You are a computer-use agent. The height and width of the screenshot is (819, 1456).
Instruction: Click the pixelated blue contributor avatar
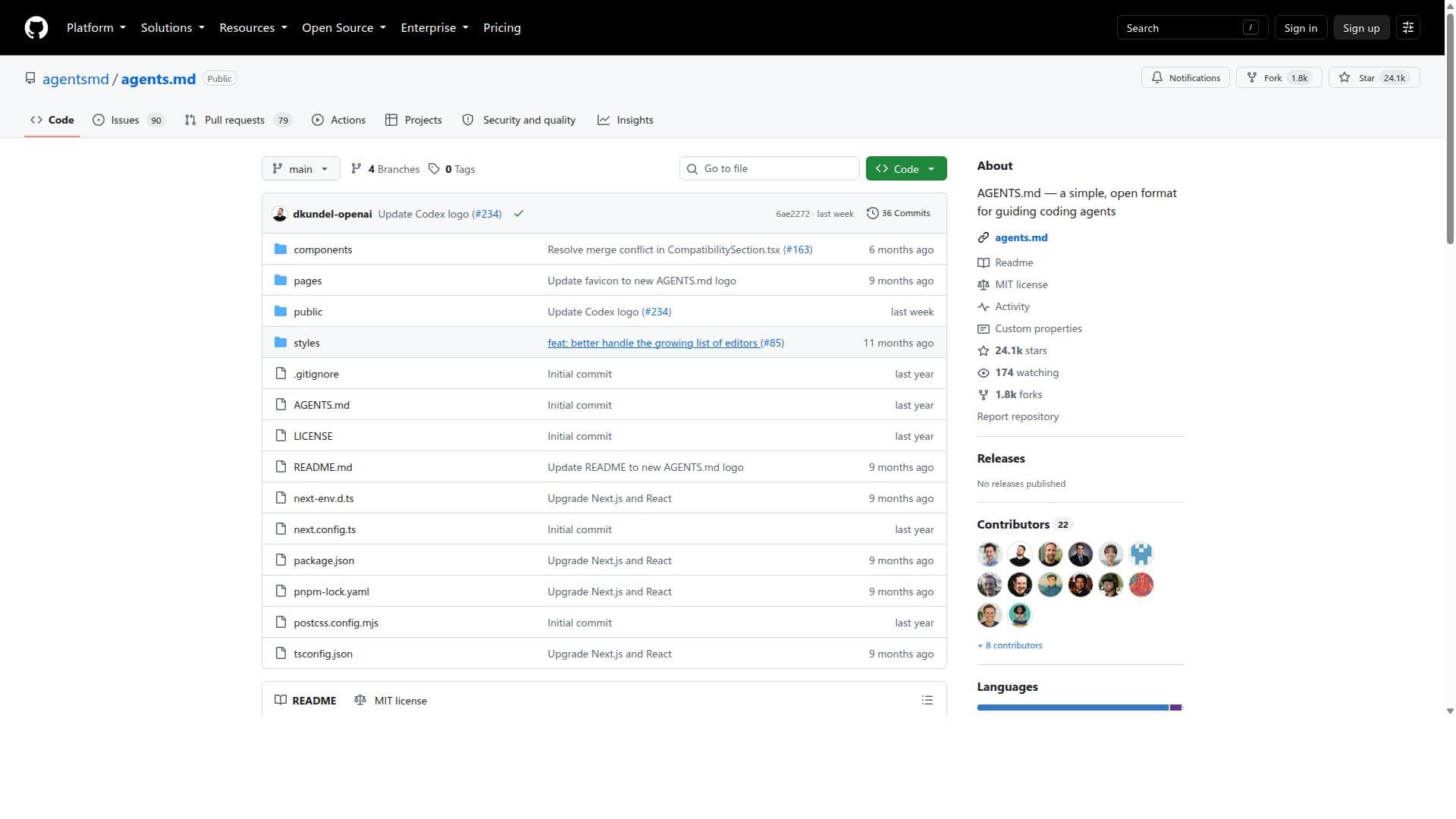1141,554
